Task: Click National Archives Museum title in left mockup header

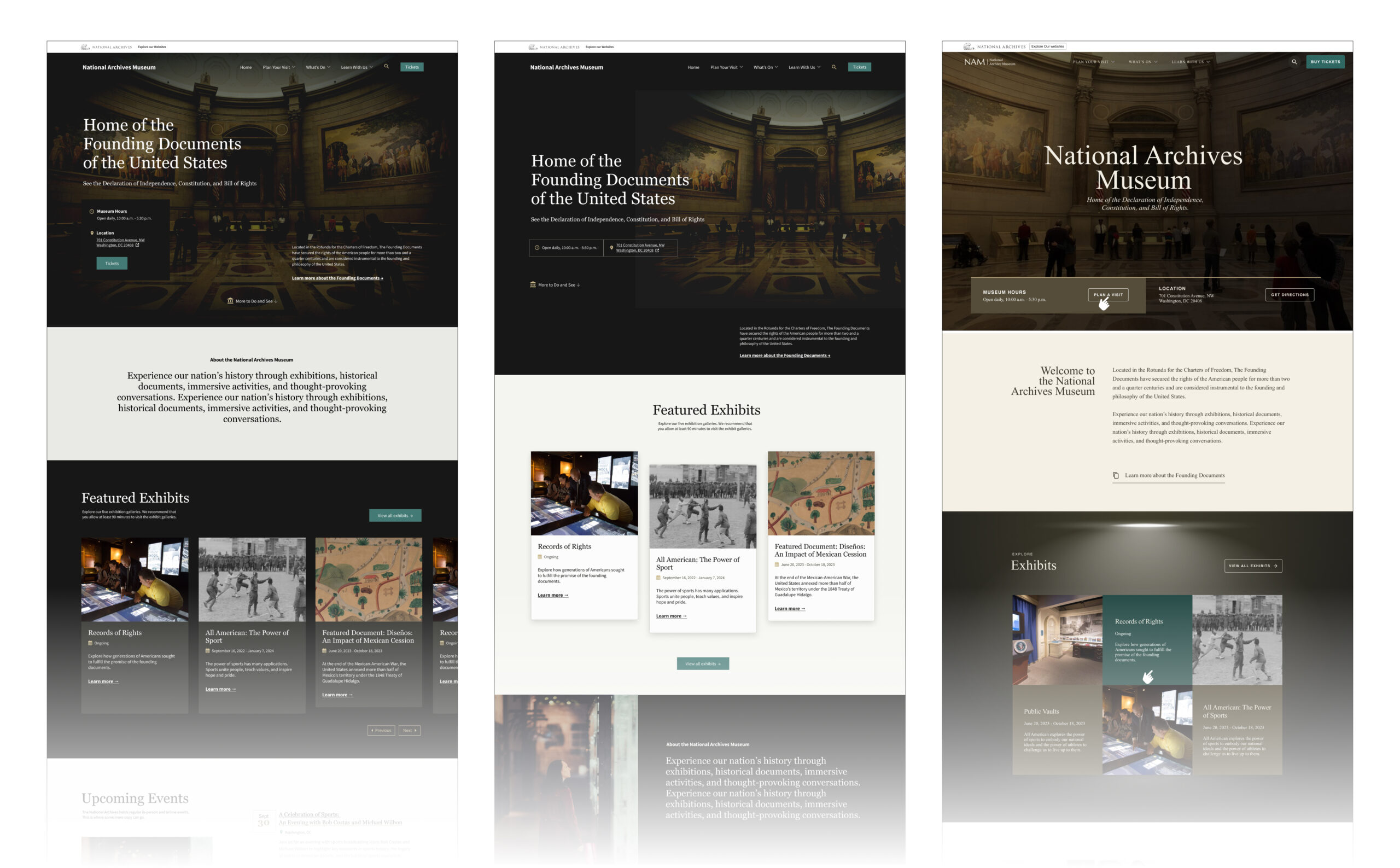Action: tap(119, 67)
